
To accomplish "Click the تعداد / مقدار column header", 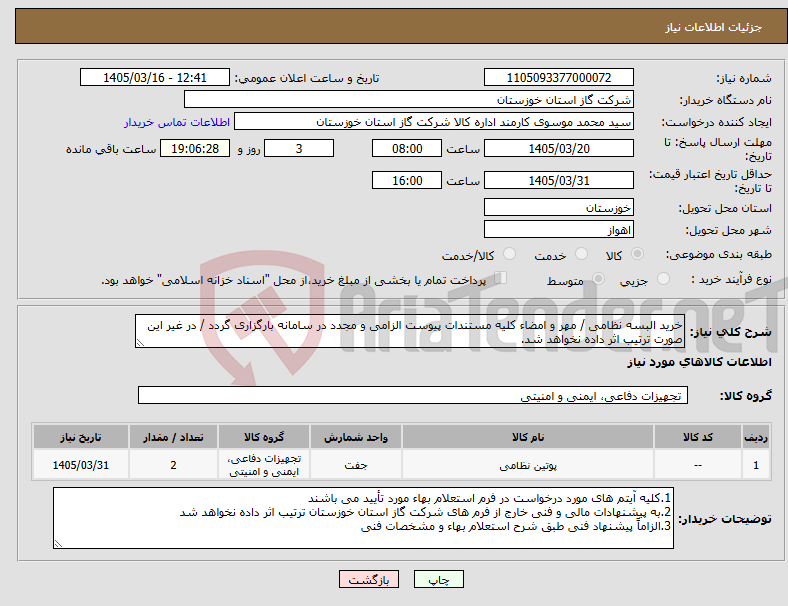I will point(173,437).
